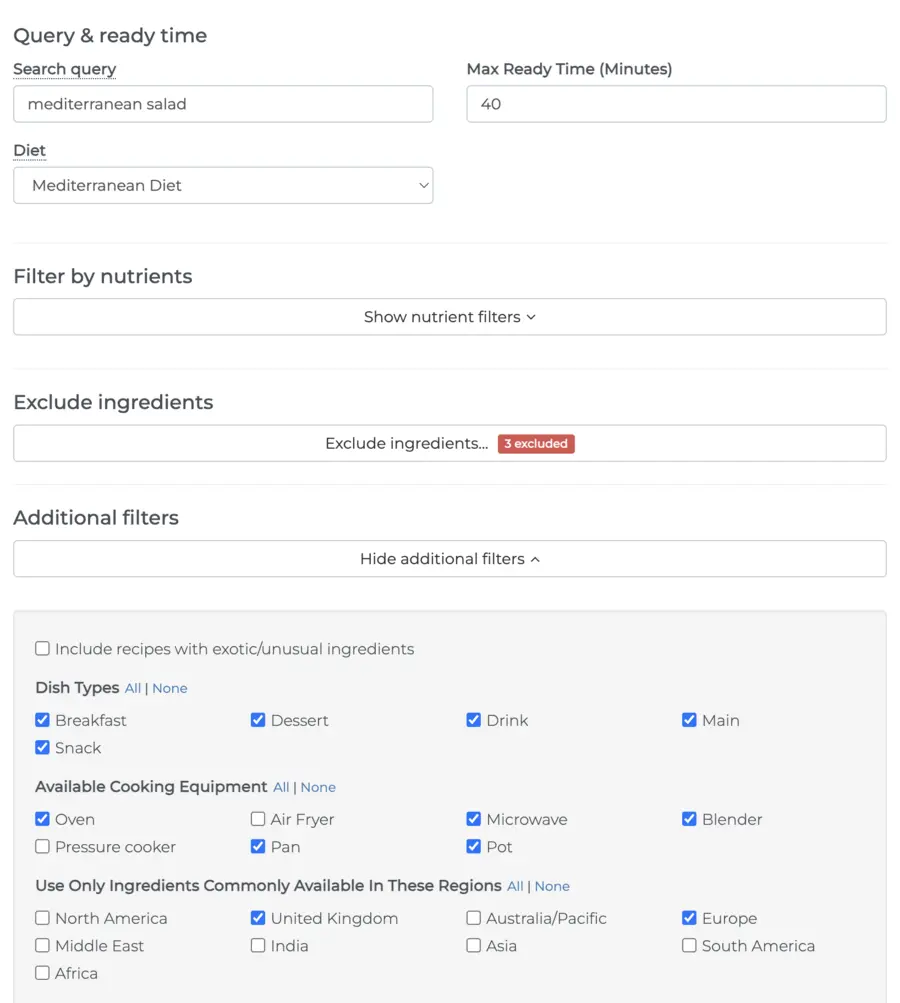Click All for regions list
Screen dimensions: 900x1003
coord(515,886)
